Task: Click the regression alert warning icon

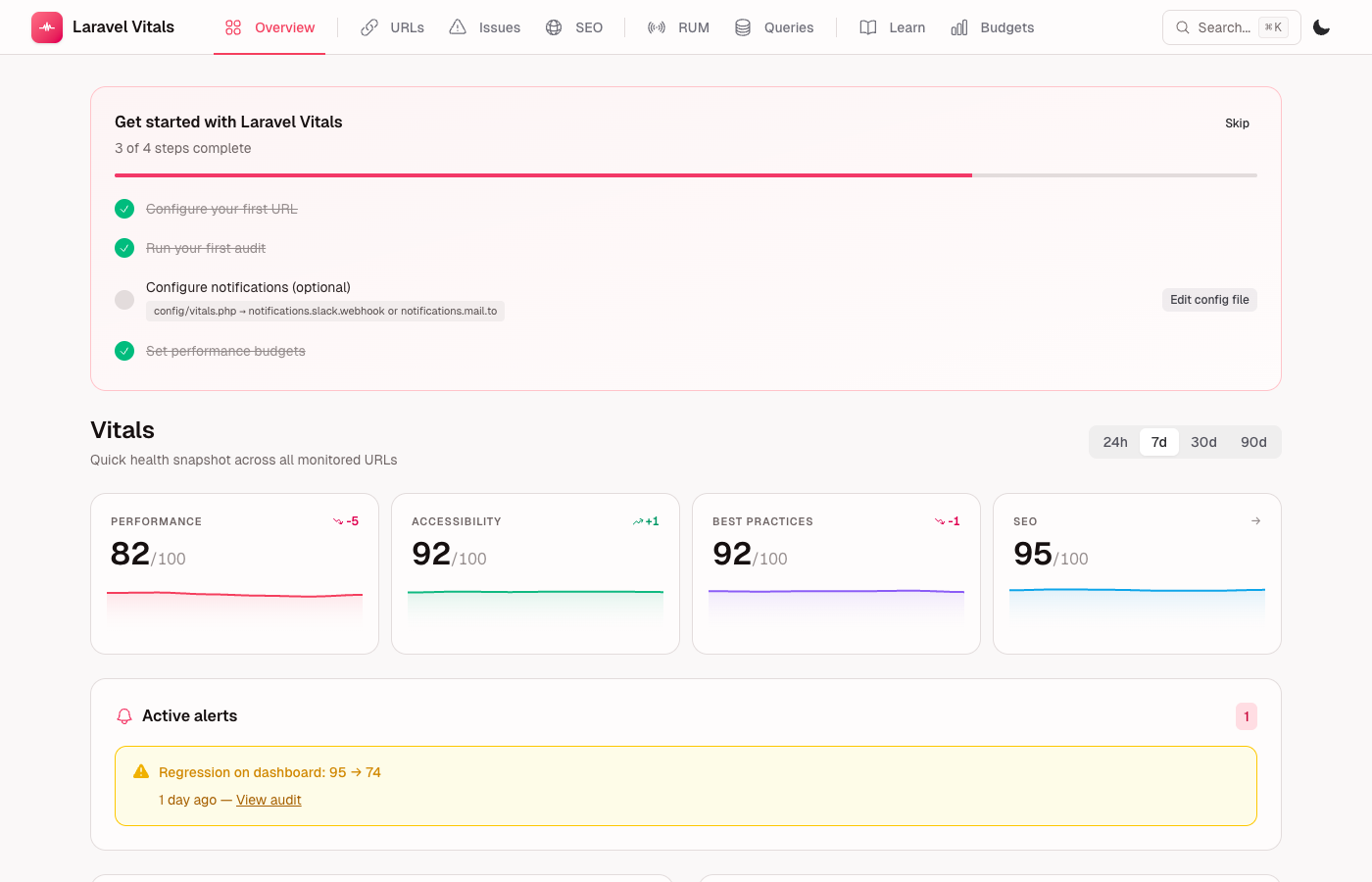Action: pyautogui.click(x=141, y=771)
